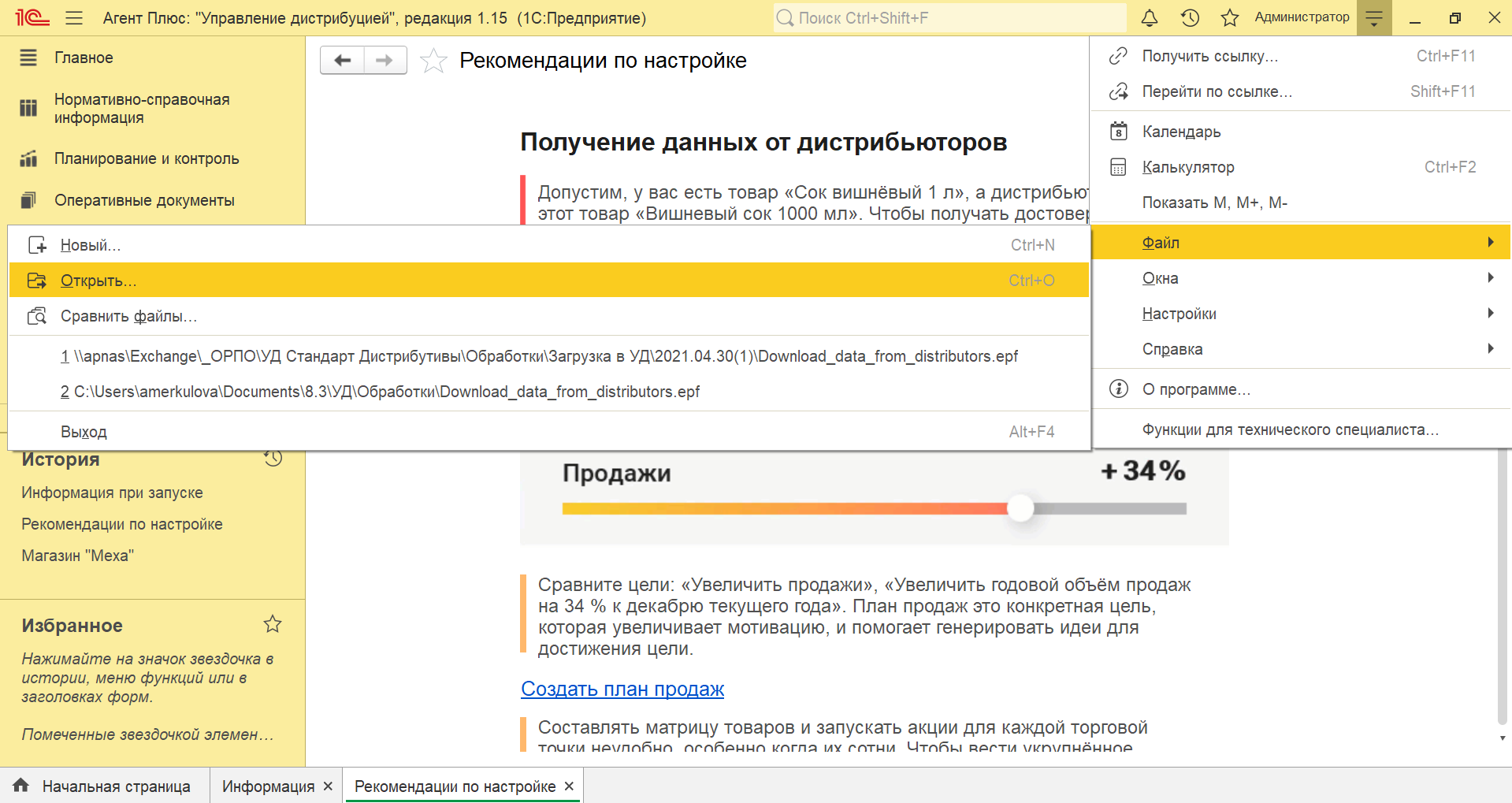This screenshot has width=1512, height=803.
Task: Add Рекомендации по настройке to favorites star
Action: 433,61
